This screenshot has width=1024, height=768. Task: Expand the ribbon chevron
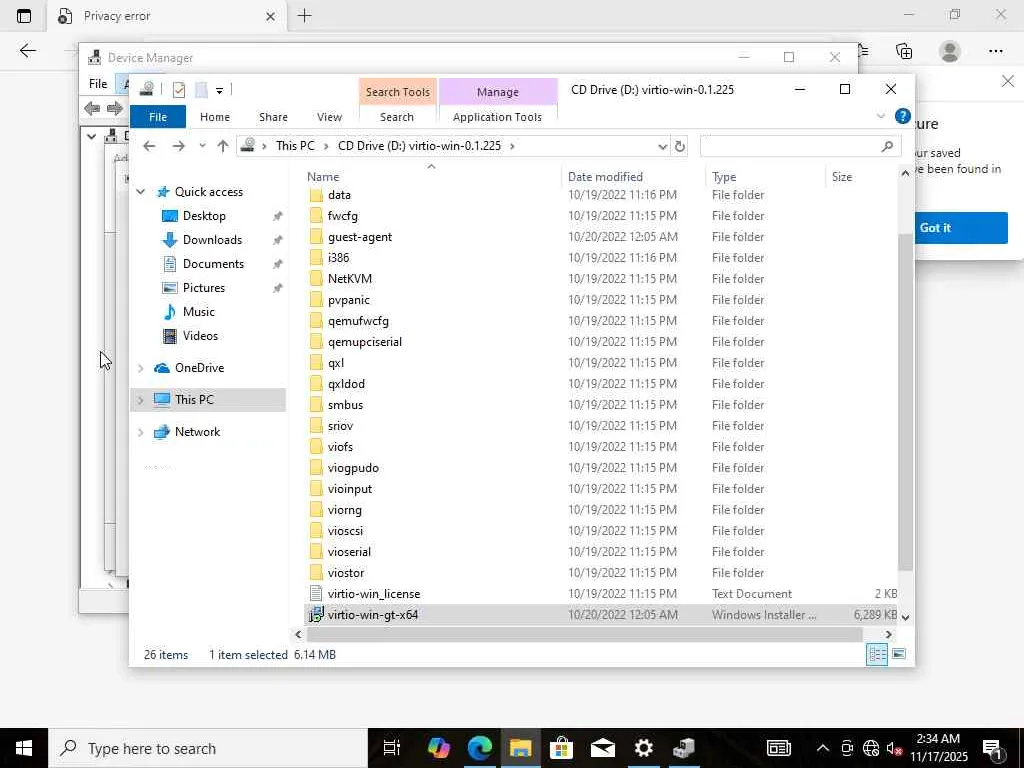click(x=881, y=117)
